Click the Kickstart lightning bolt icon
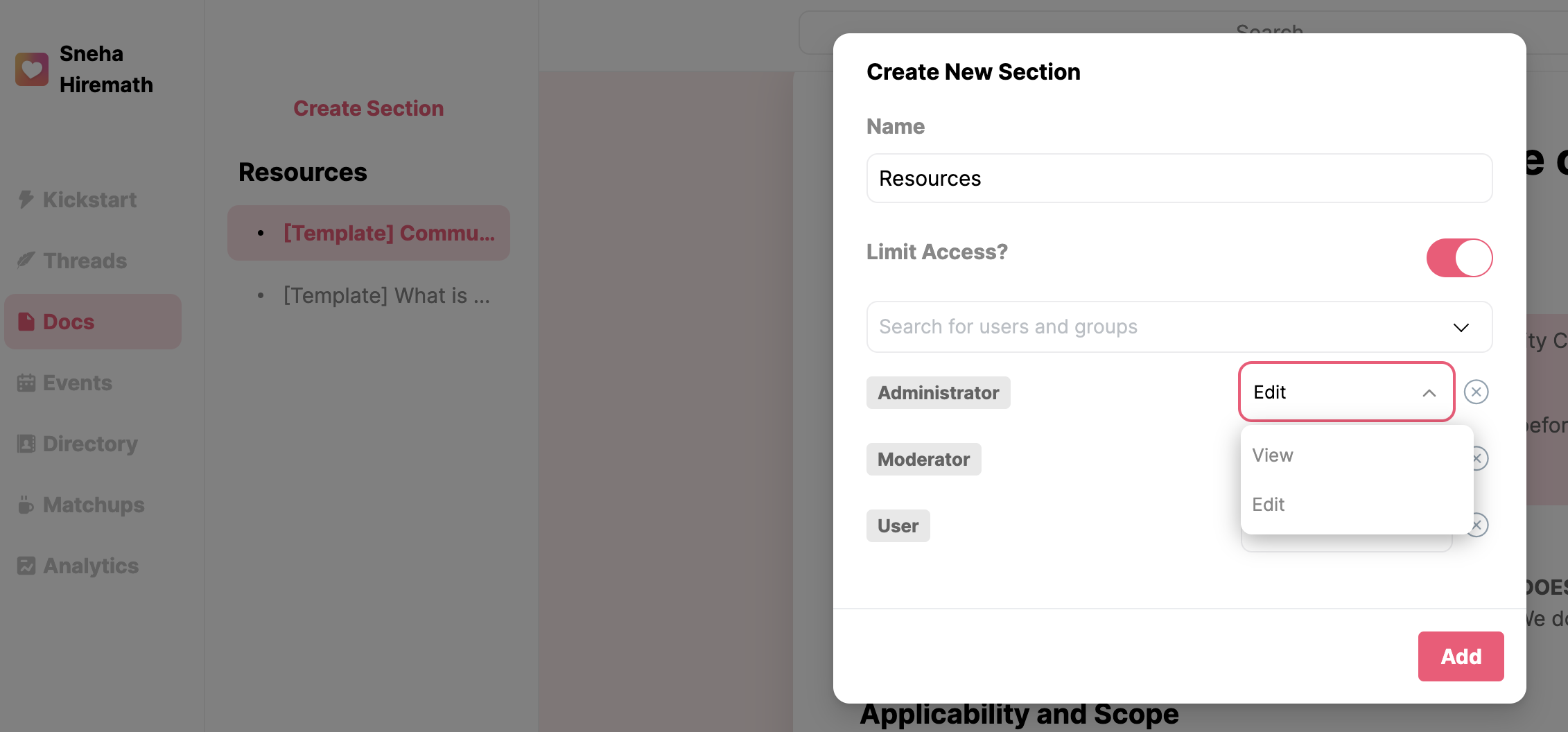Image resolution: width=1568 pixels, height=732 pixels. (x=26, y=200)
